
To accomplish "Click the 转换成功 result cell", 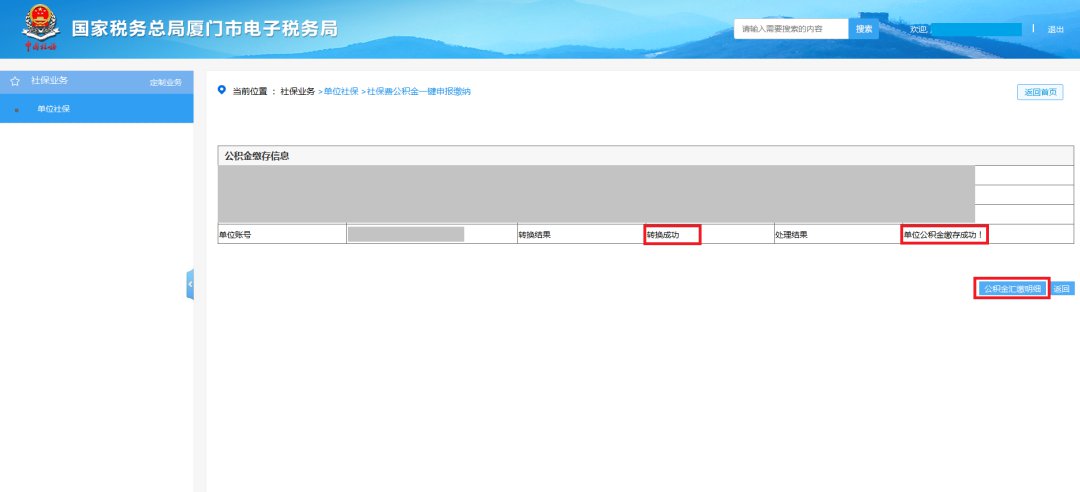I will click(x=671, y=235).
